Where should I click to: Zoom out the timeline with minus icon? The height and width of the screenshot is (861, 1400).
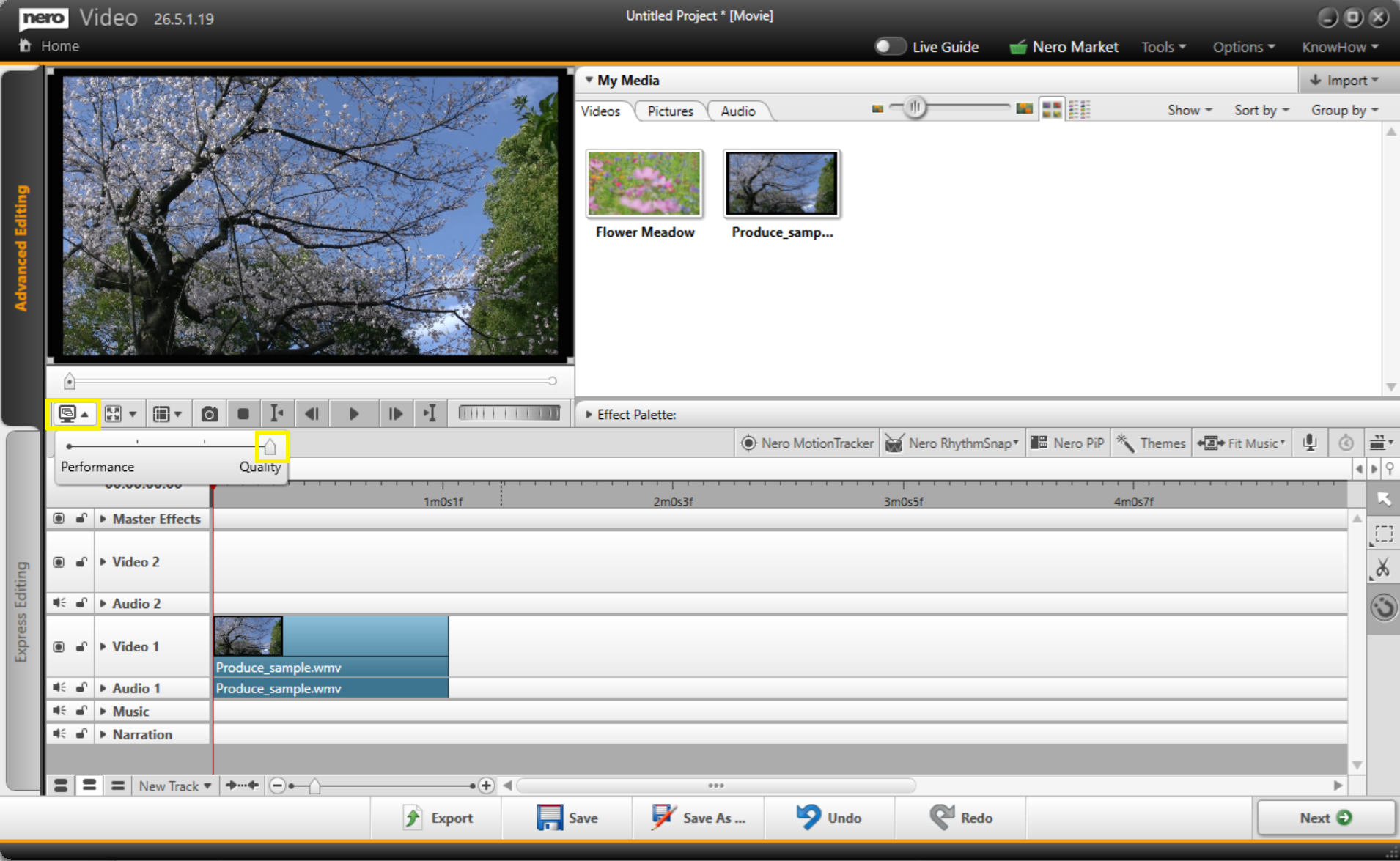(x=277, y=786)
